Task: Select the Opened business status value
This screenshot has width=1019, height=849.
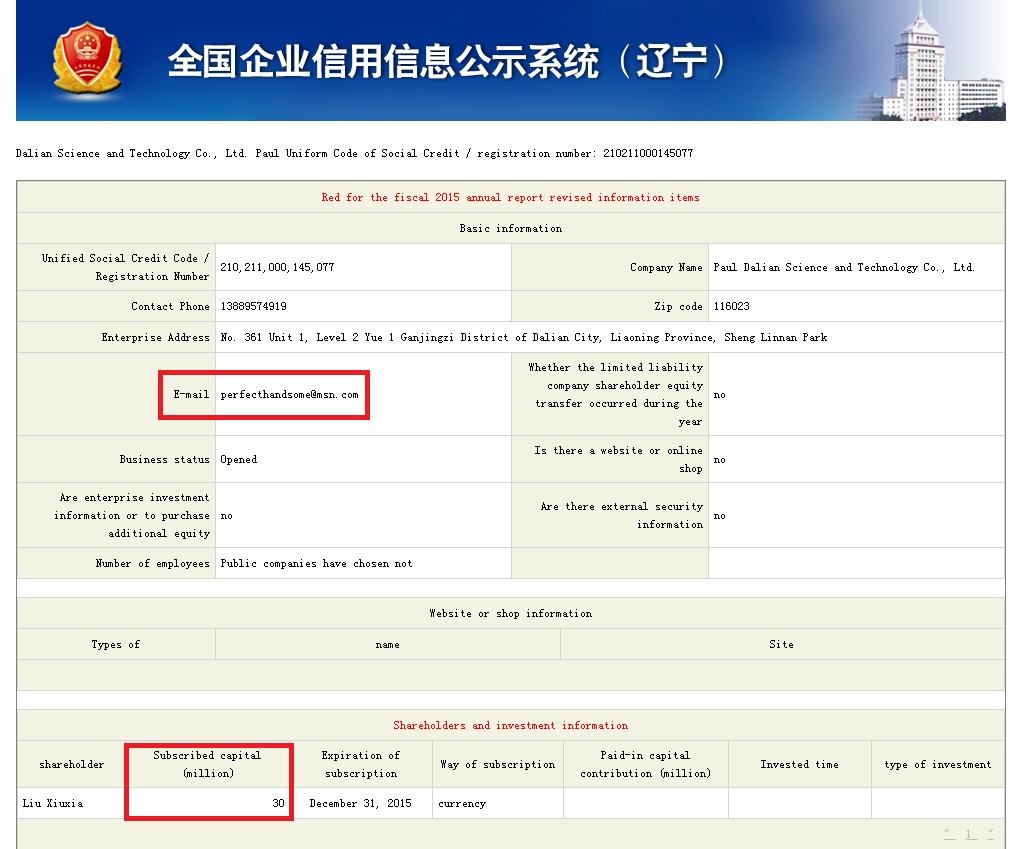Action: [239, 460]
